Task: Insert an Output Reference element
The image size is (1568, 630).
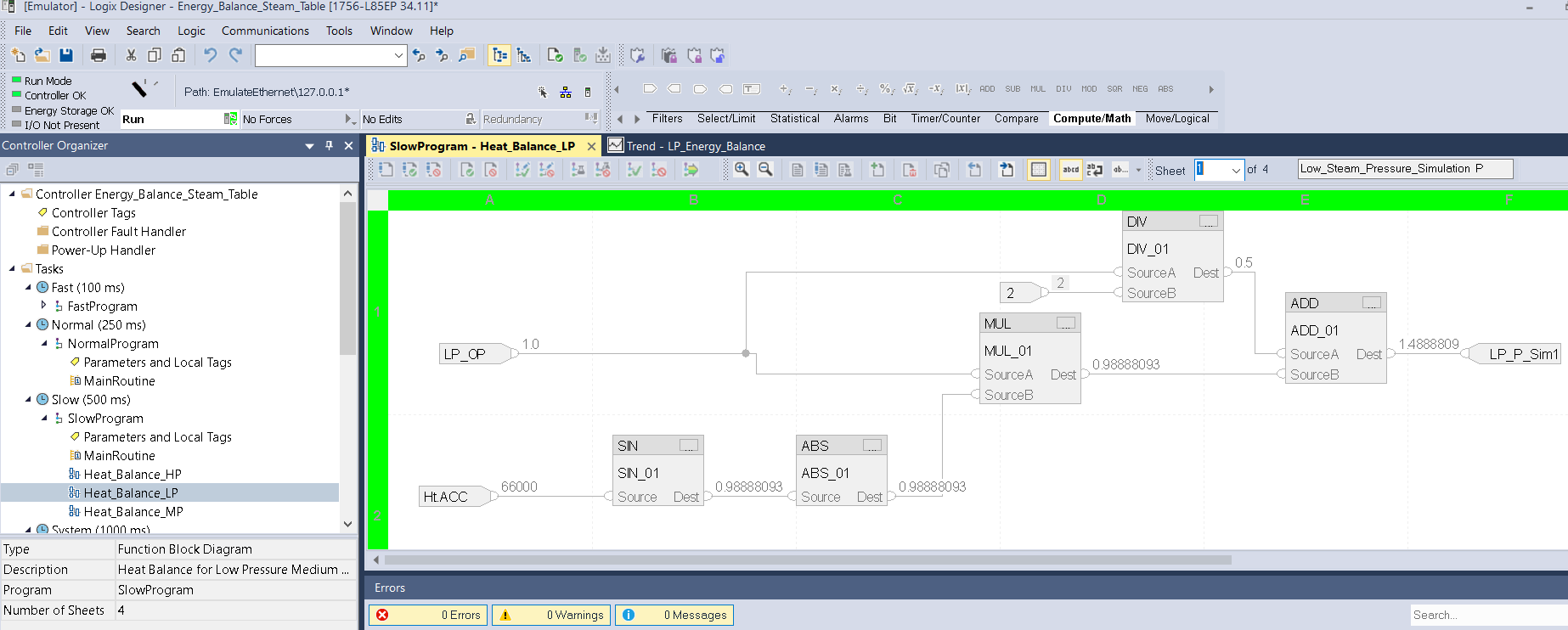Action: [674, 88]
